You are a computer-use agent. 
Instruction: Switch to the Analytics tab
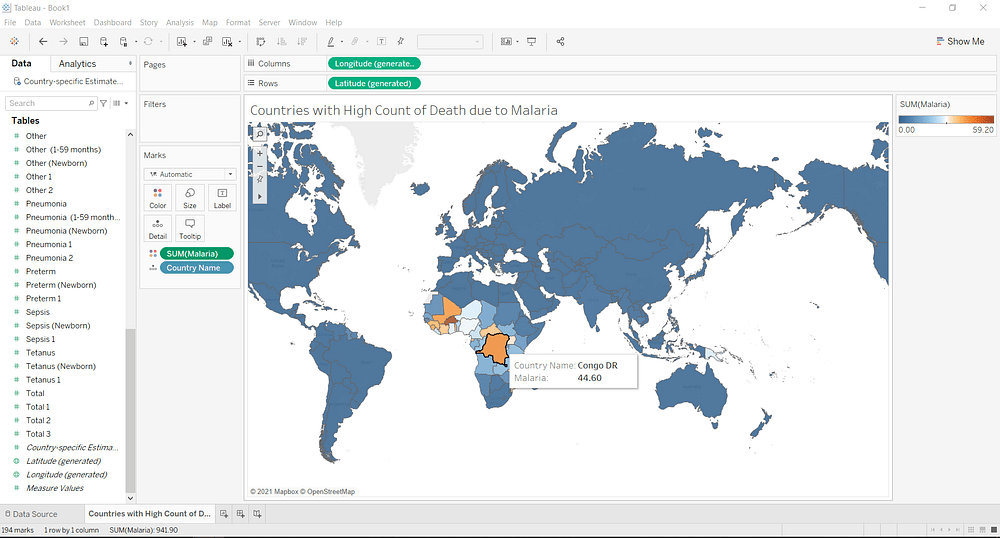pyautogui.click(x=78, y=64)
